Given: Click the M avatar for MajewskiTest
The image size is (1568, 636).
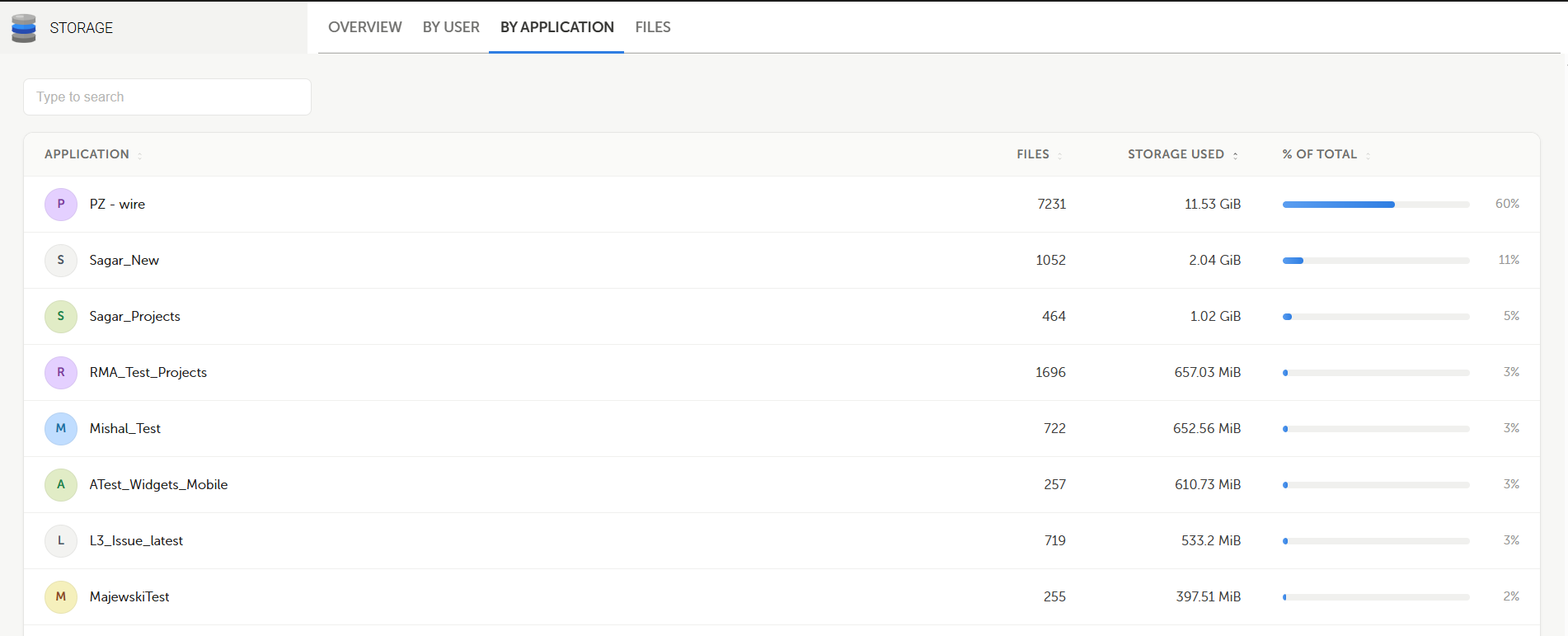Looking at the screenshot, I should point(61,597).
